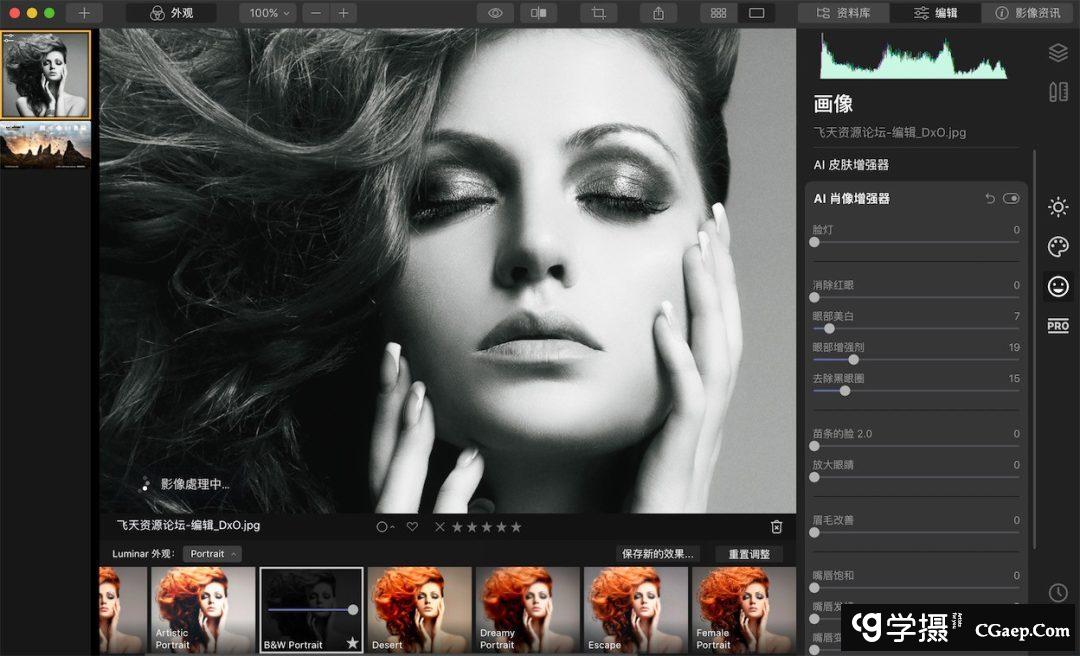Click the crop tool icon
The height and width of the screenshot is (656, 1080).
(599, 13)
